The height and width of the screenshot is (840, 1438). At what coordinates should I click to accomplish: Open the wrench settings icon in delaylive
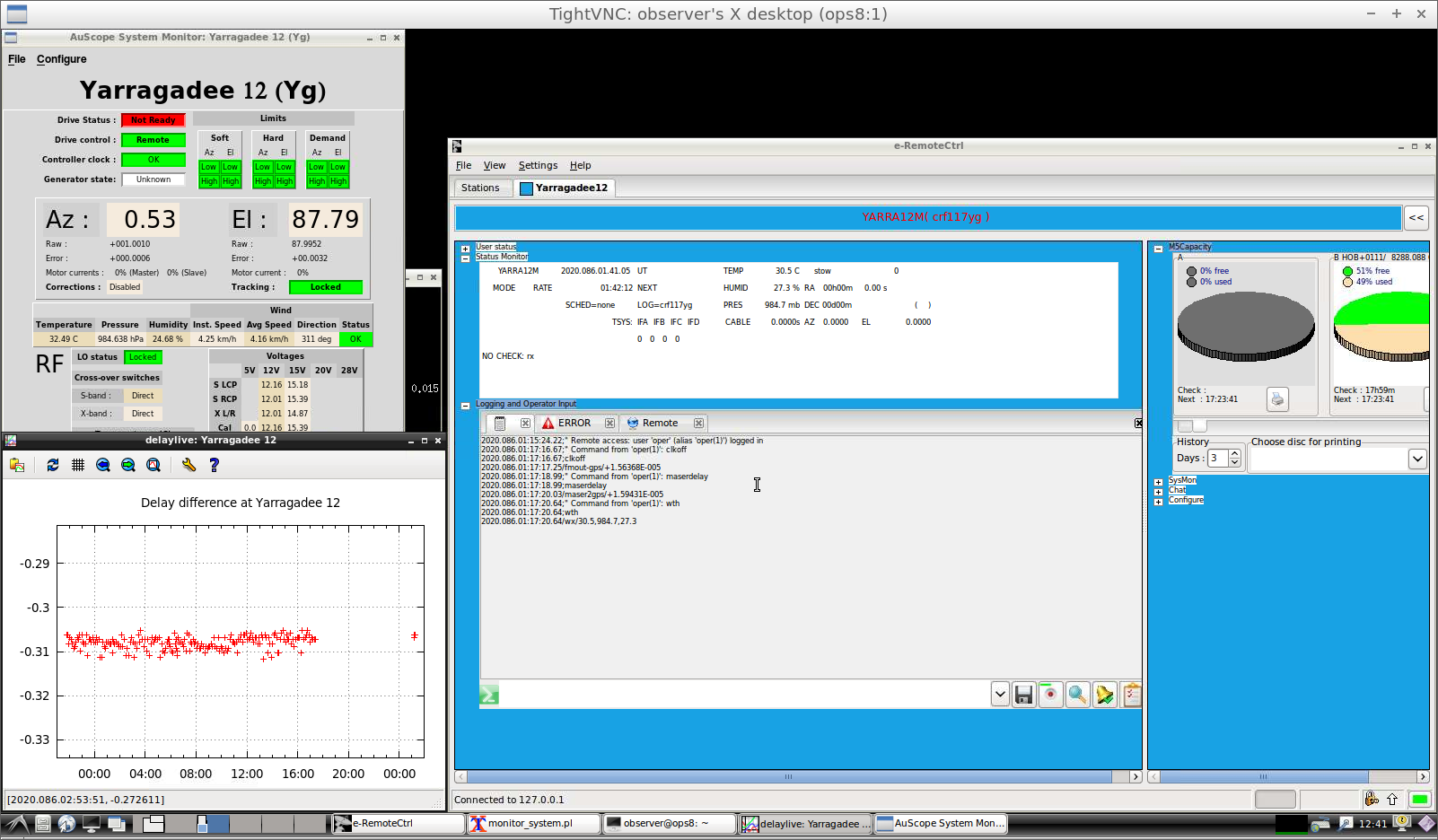pyautogui.click(x=189, y=465)
